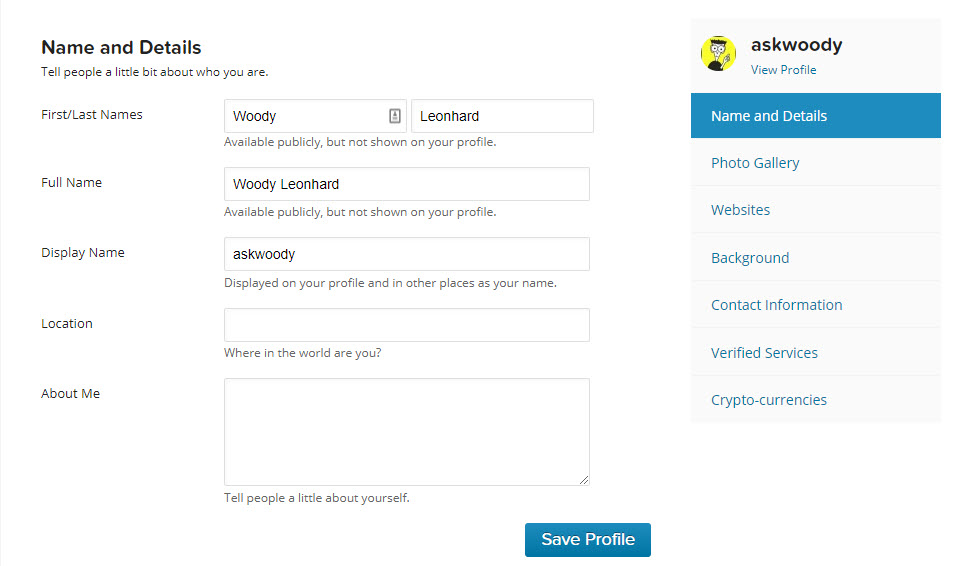
Task: Click the askwoody username heading
Action: (x=796, y=45)
